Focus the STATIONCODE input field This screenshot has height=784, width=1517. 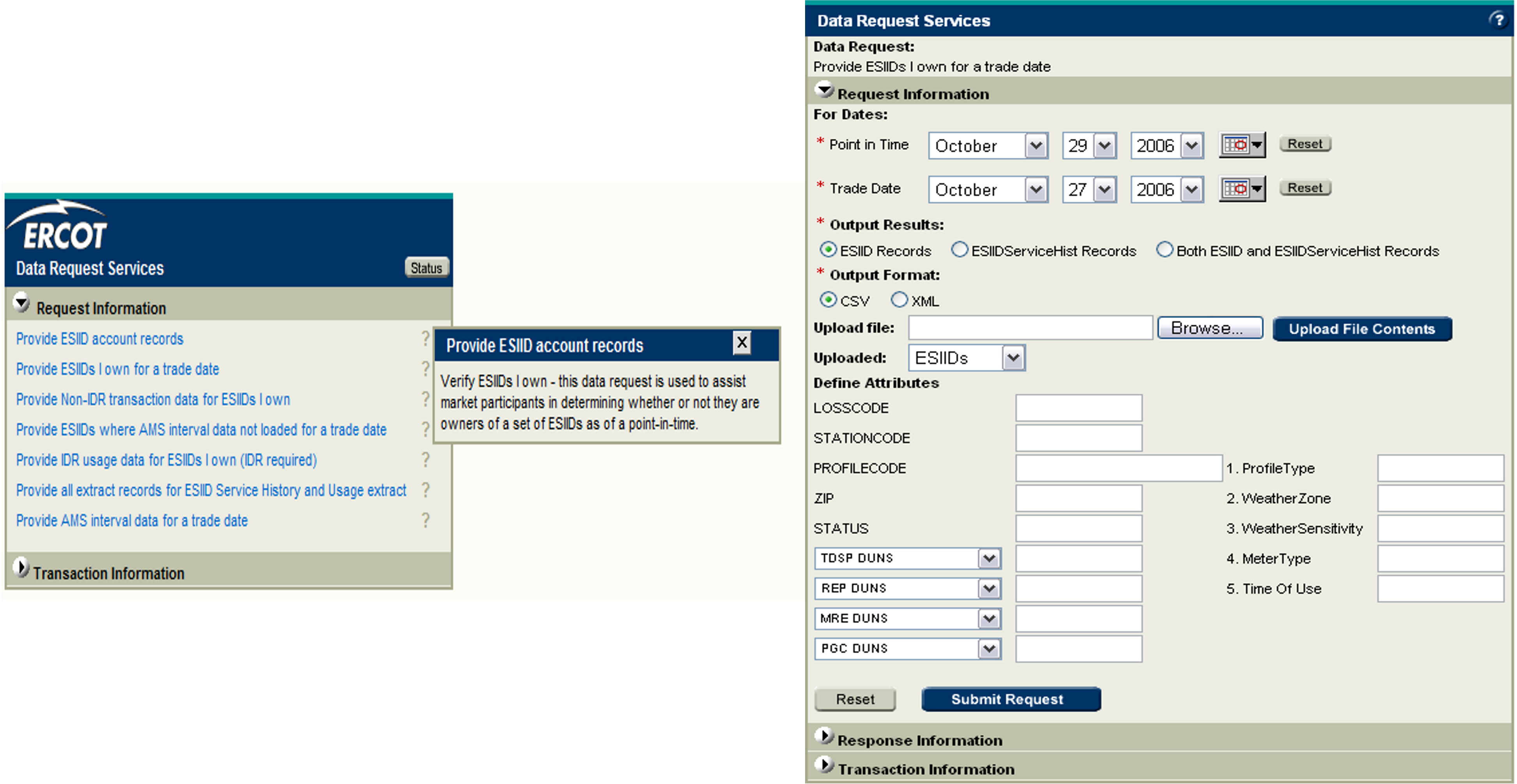click(x=1079, y=438)
